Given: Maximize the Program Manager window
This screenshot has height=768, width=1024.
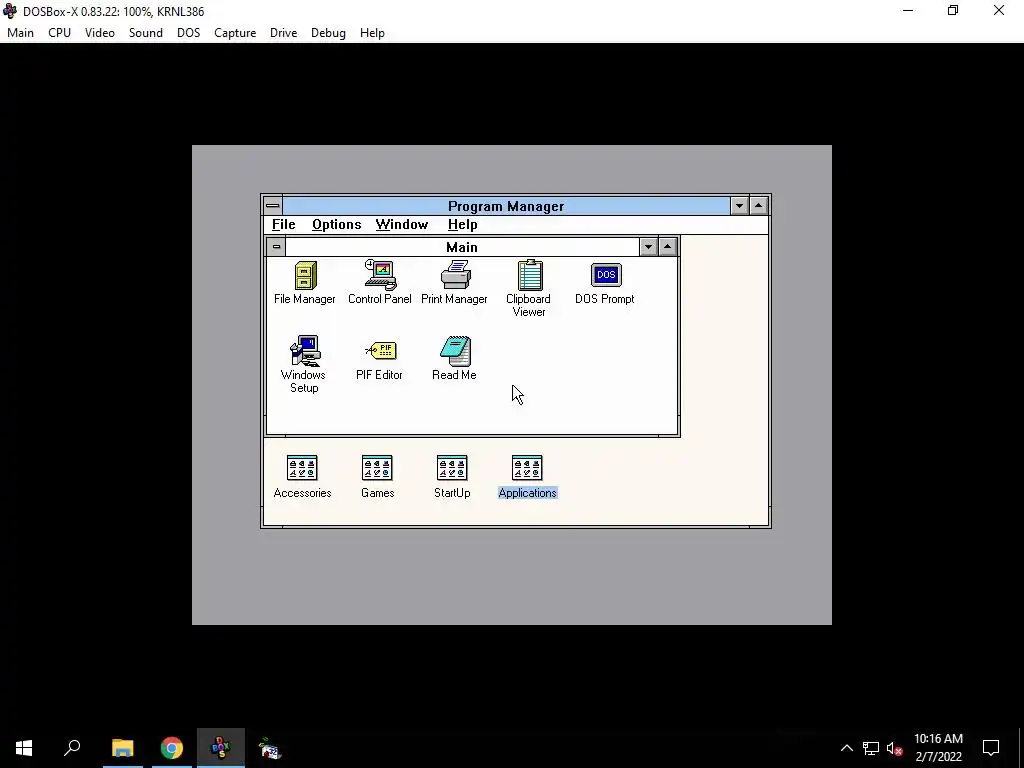Looking at the screenshot, I should [x=758, y=206].
